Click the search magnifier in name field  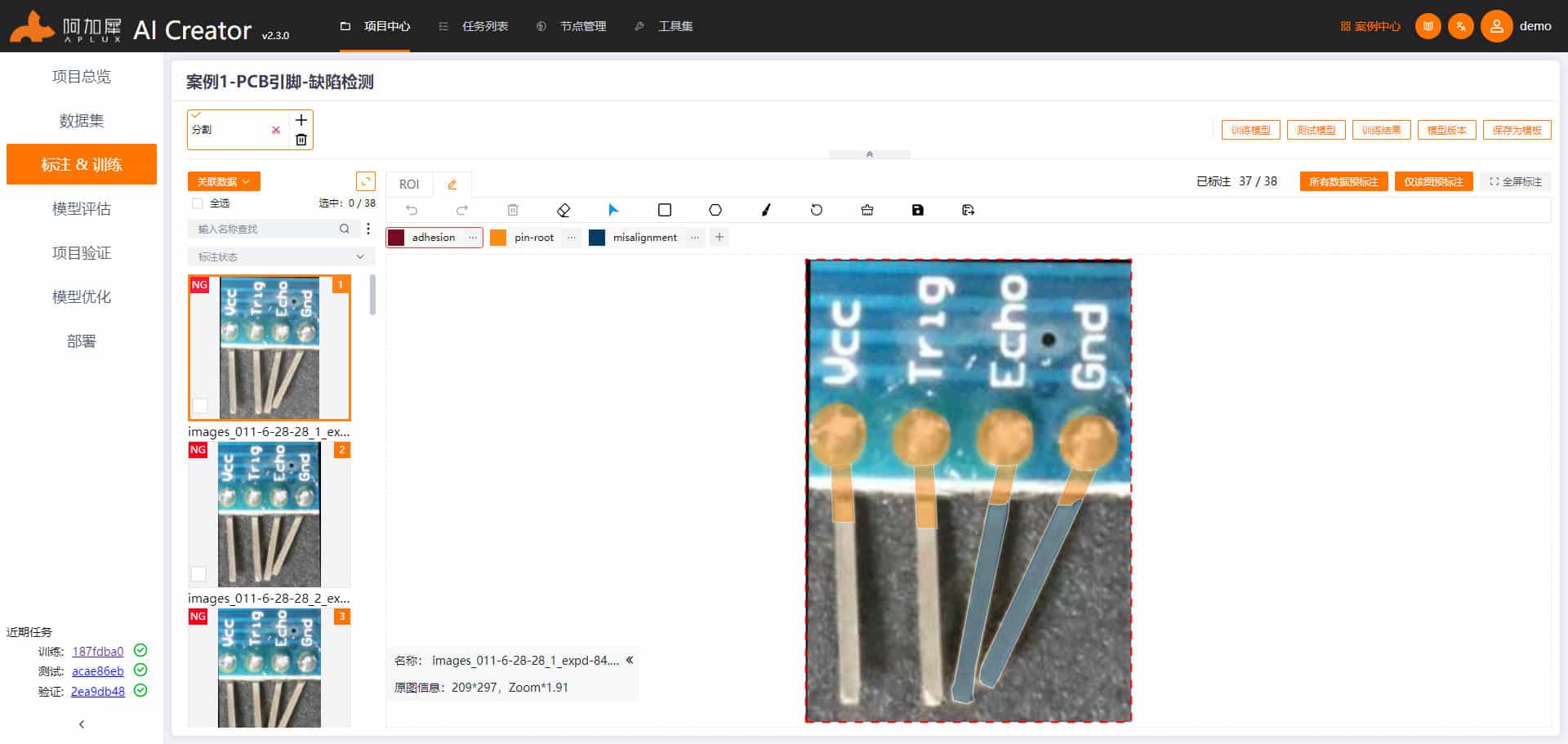[x=345, y=229]
